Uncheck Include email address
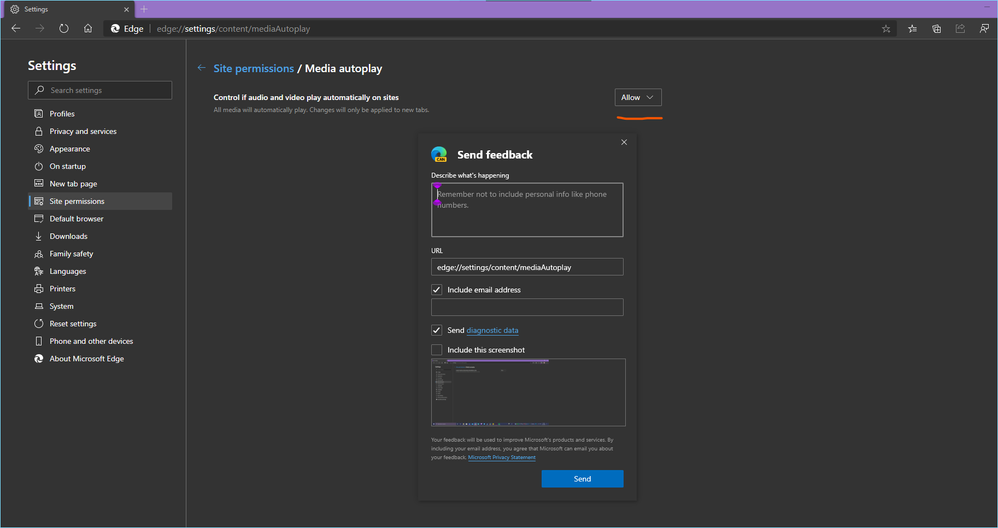 point(437,289)
